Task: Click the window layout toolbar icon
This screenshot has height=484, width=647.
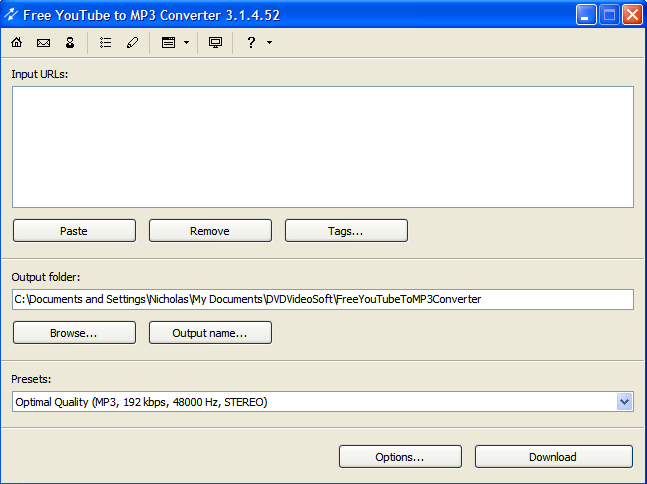Action: [x=168, y=42]
